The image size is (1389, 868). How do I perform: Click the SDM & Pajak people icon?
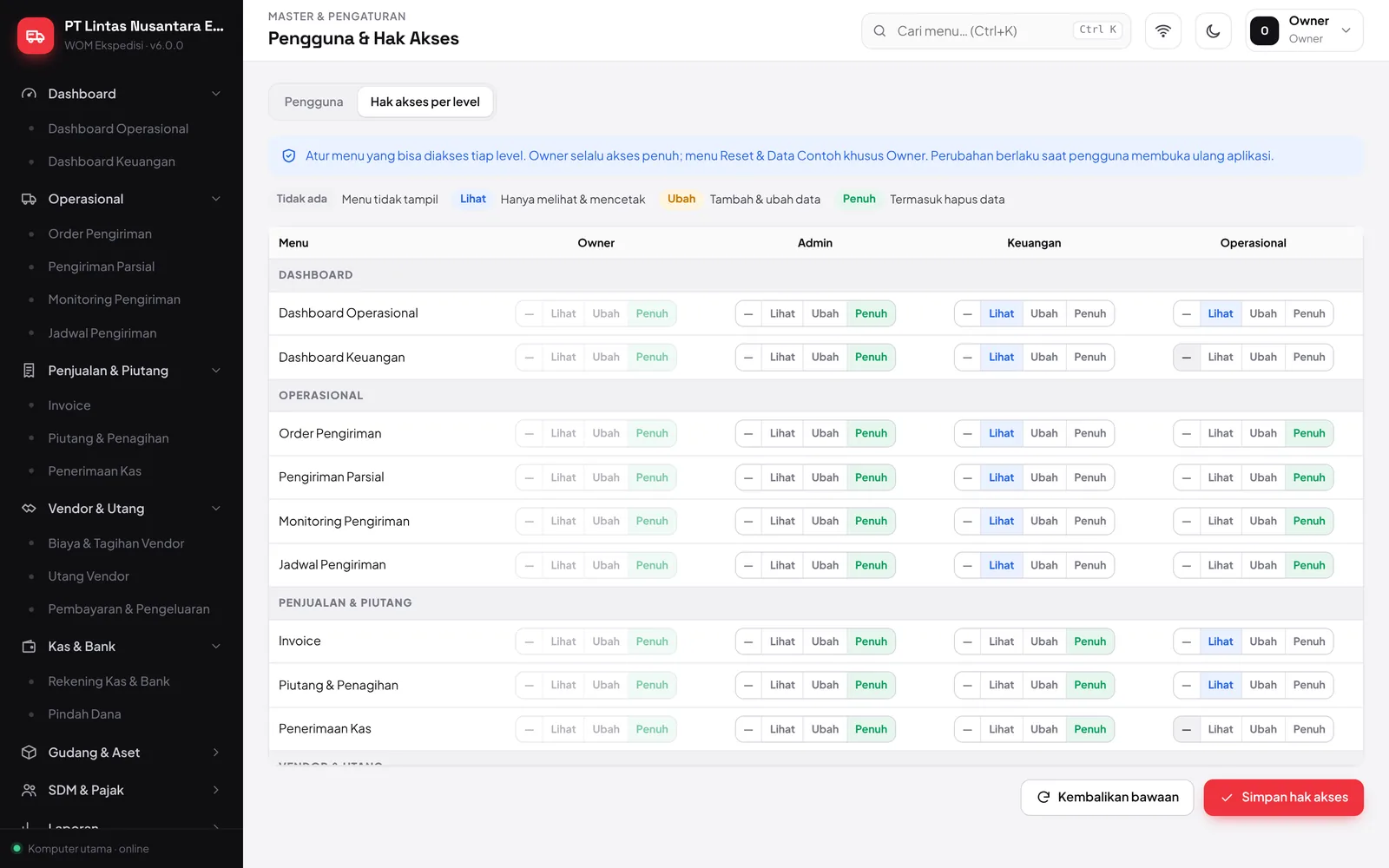click(29, 790)
